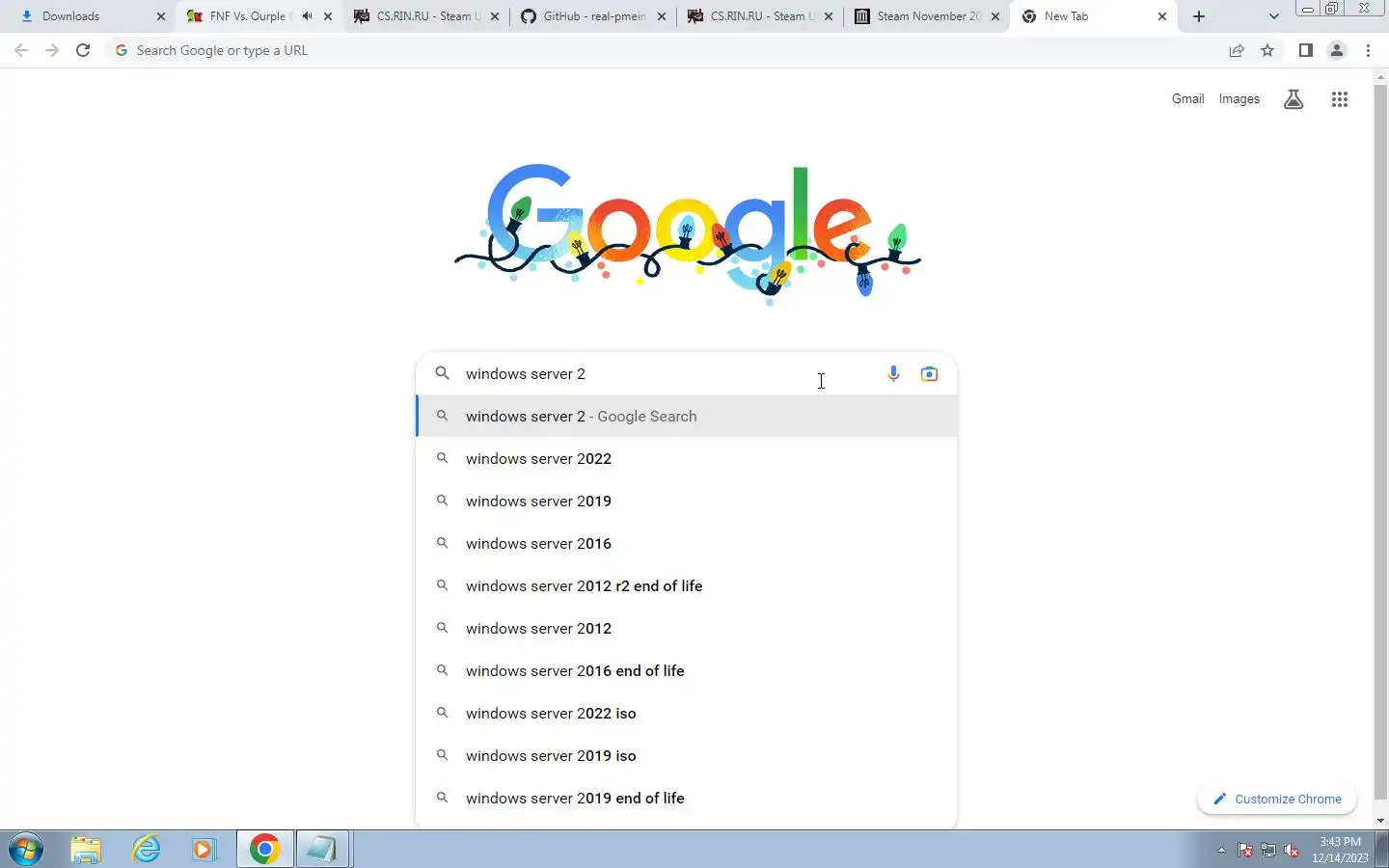Open Chrome's three-dot menu
The height and width of the screenshot is (868, 1389).
coord(1368,50)
